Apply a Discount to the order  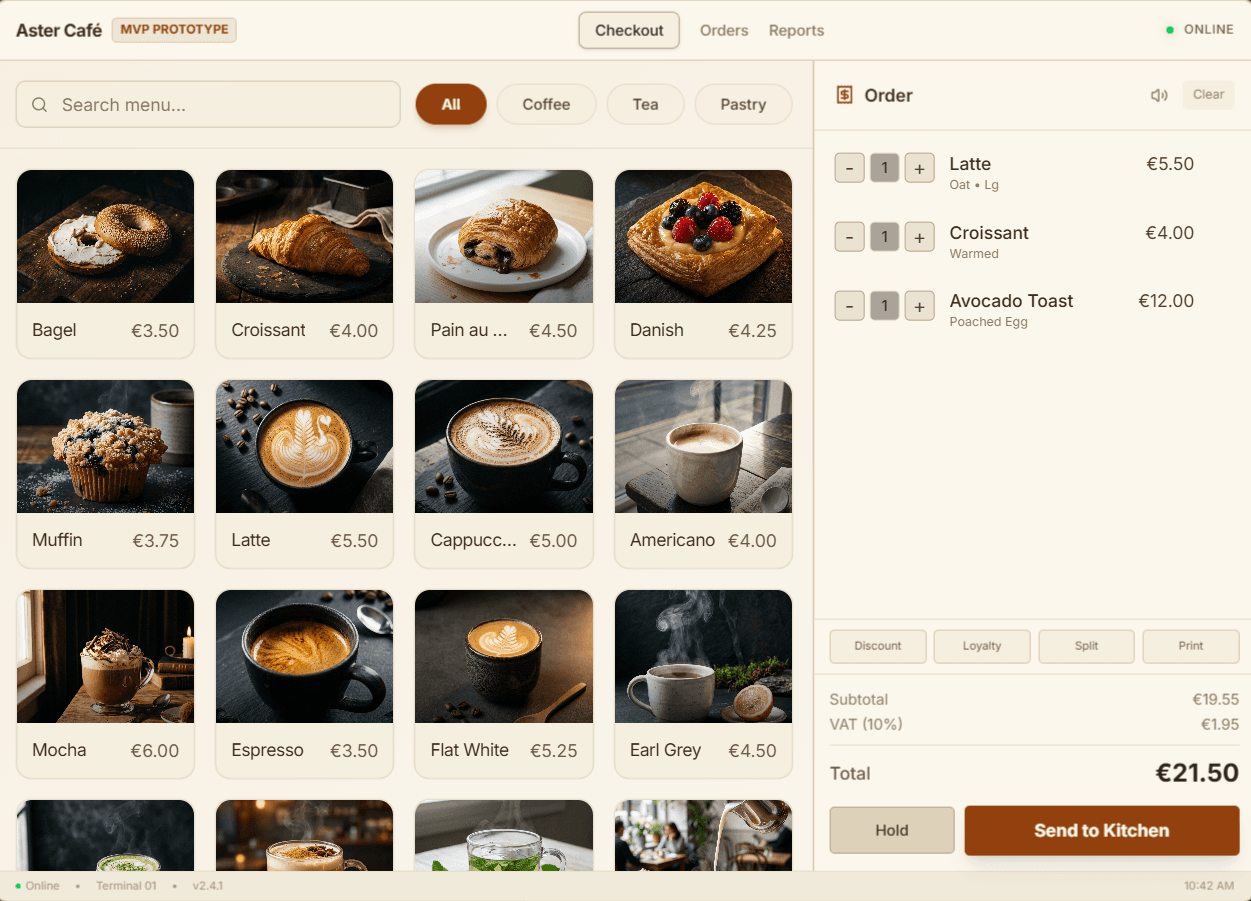tap(878, 646)
